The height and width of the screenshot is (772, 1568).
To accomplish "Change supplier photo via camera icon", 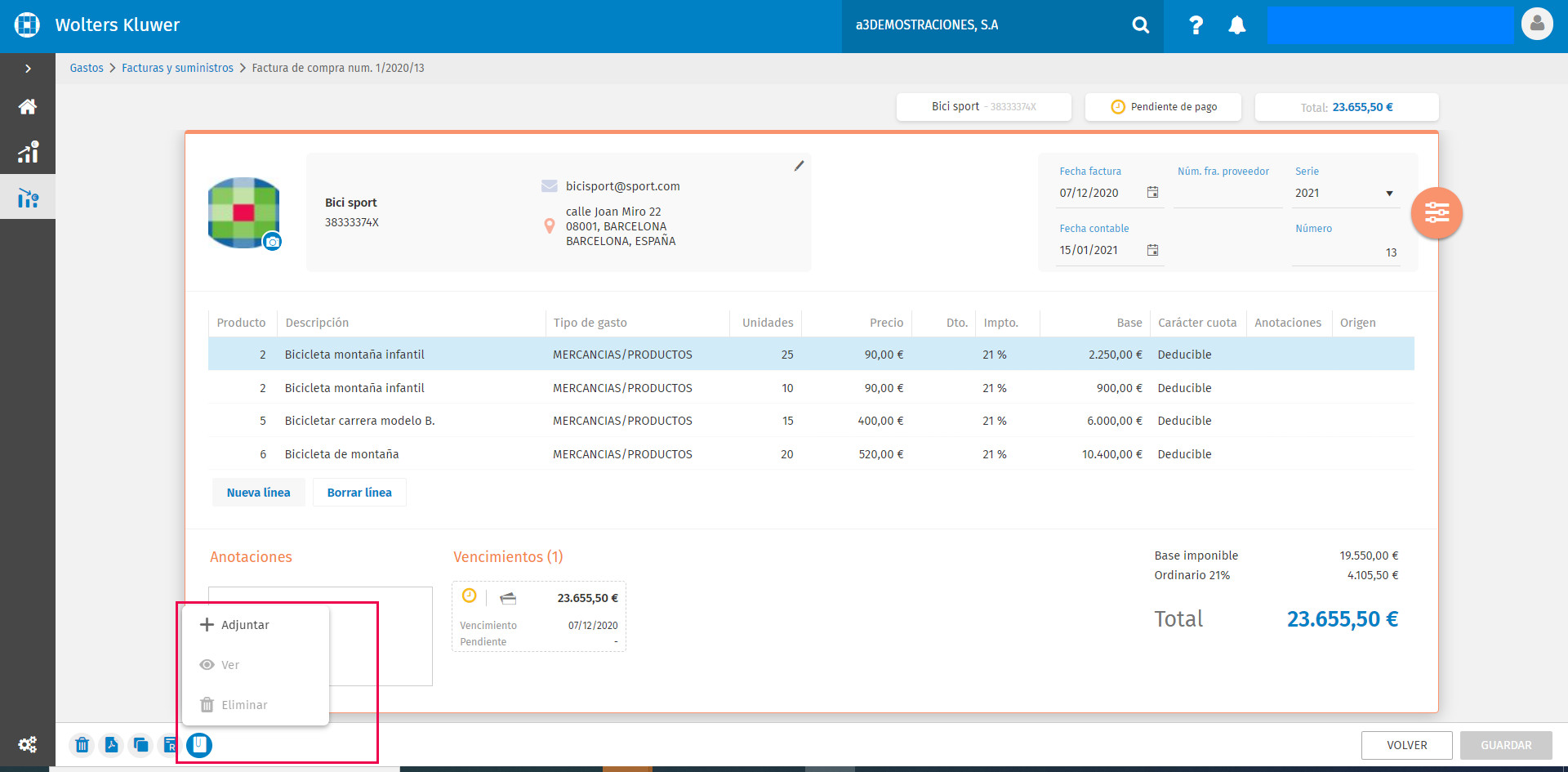I will 273,242.
